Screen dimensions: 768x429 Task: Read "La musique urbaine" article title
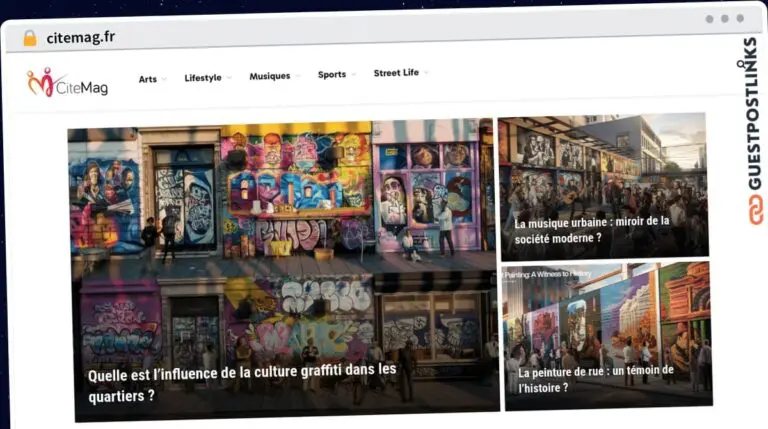click(x=591, y=230)
